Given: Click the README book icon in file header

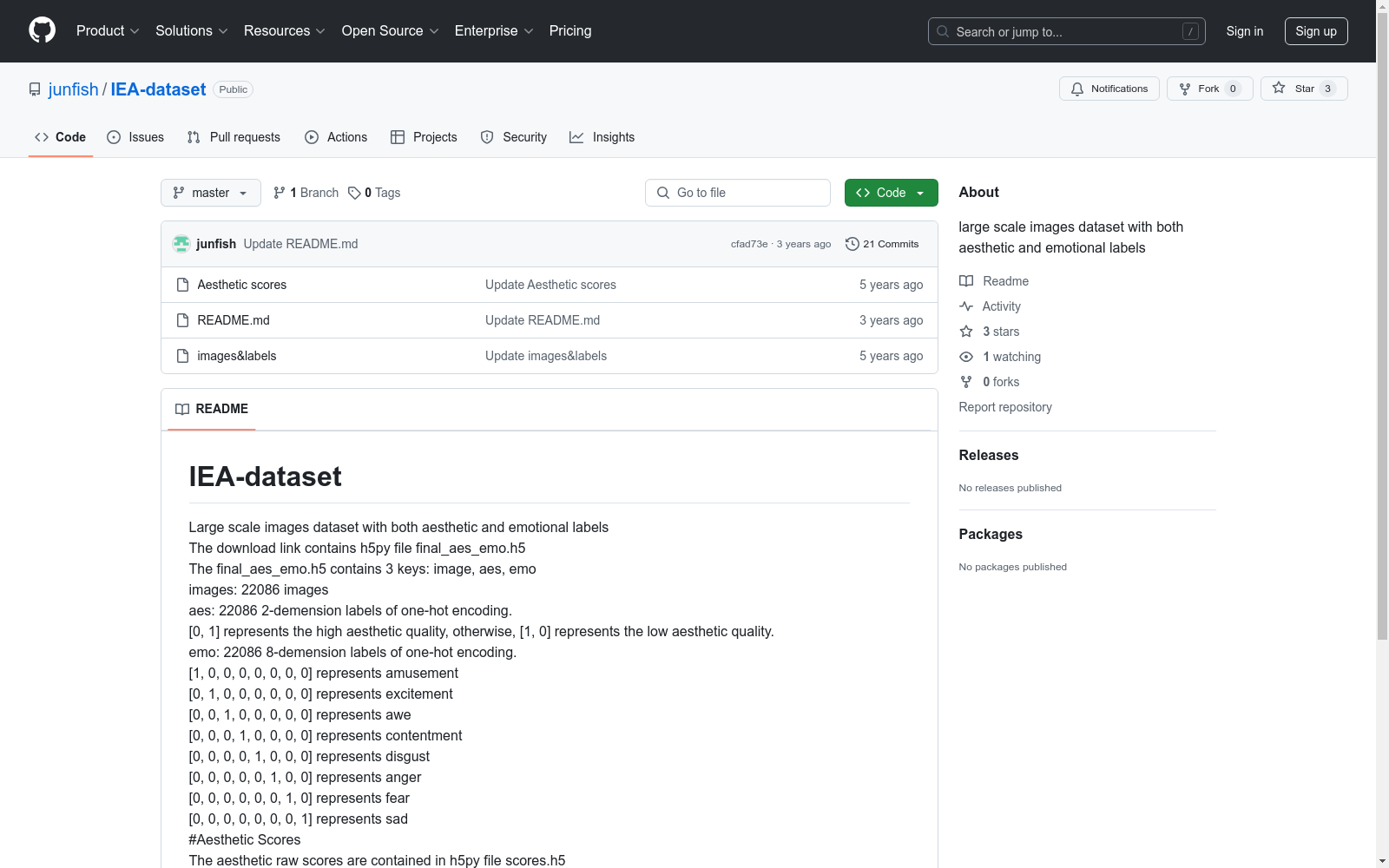Looking at the screenshot, I should pos(182,409).
